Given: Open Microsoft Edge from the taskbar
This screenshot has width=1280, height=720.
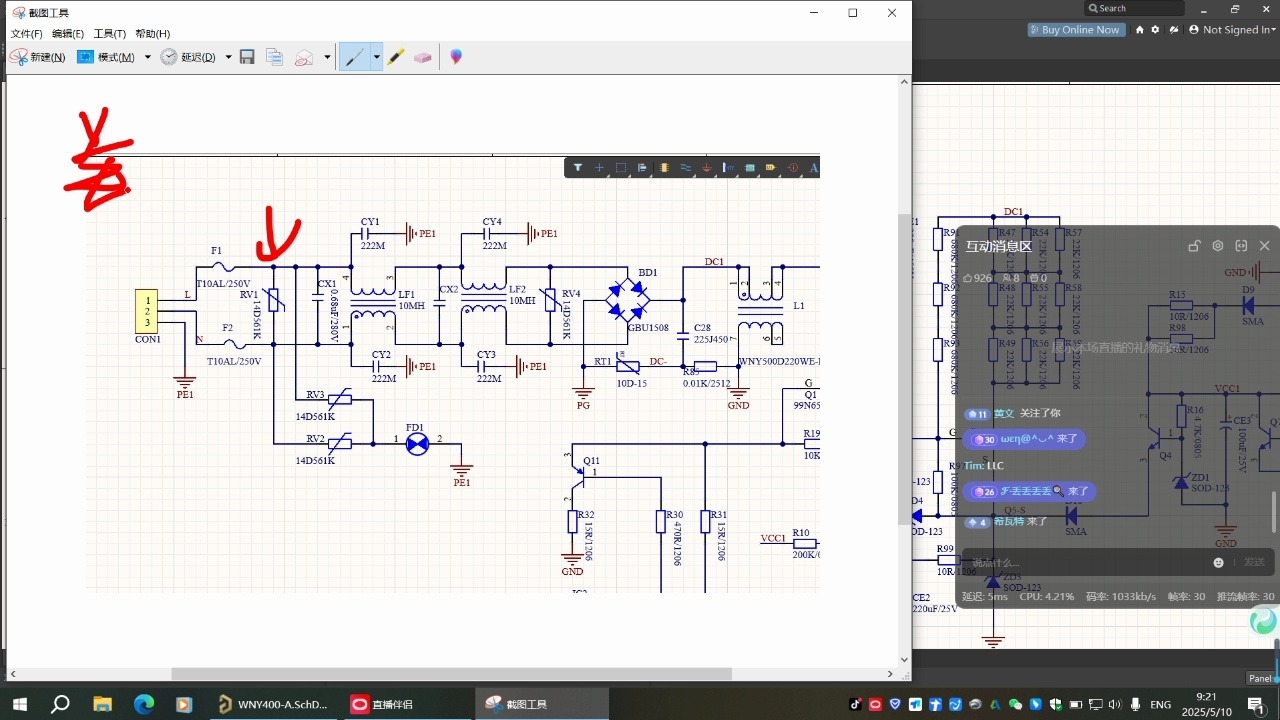Looking at the screenshot, I should click(x=142, y=704).
